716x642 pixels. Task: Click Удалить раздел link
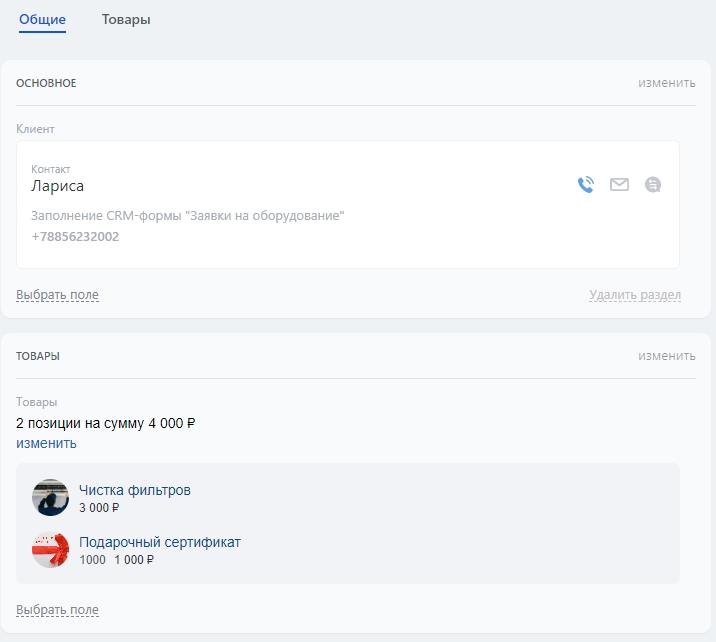(x=635, y=295)
